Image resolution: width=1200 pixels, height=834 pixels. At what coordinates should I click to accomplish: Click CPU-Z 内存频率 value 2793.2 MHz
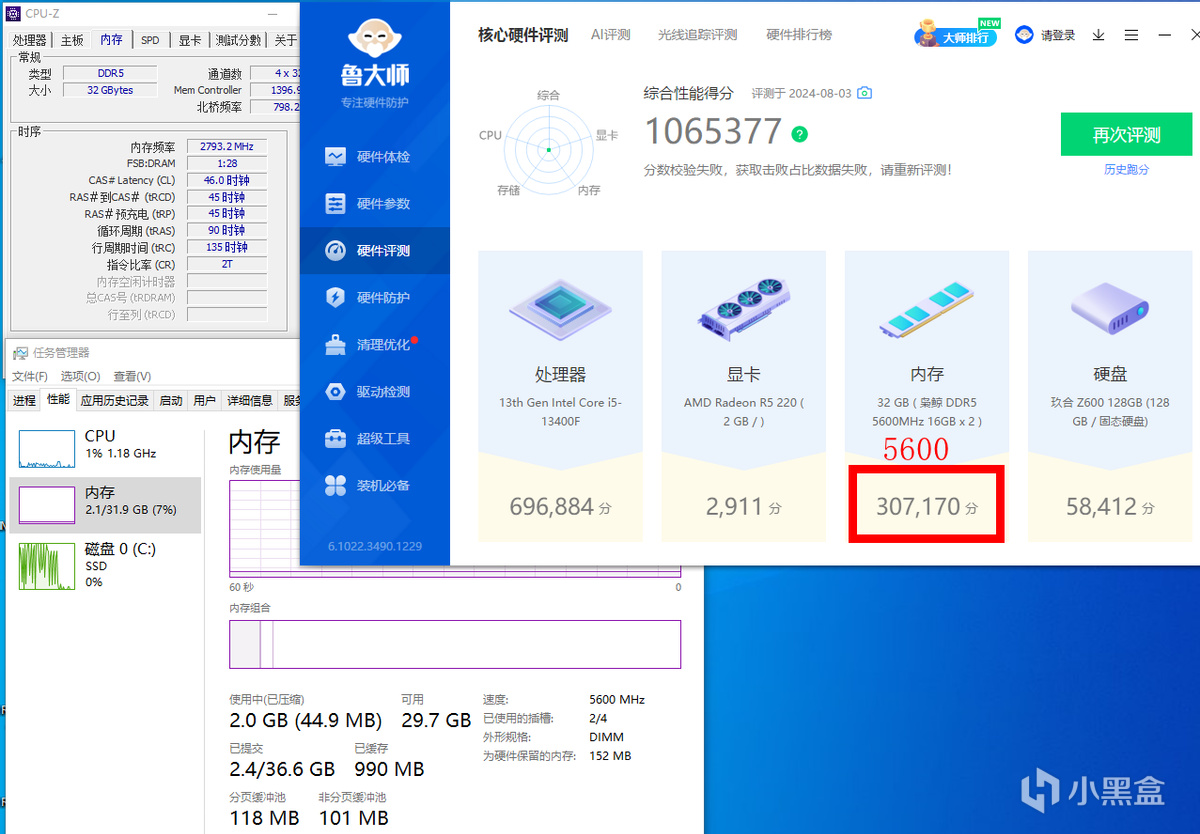click(227, 147)
